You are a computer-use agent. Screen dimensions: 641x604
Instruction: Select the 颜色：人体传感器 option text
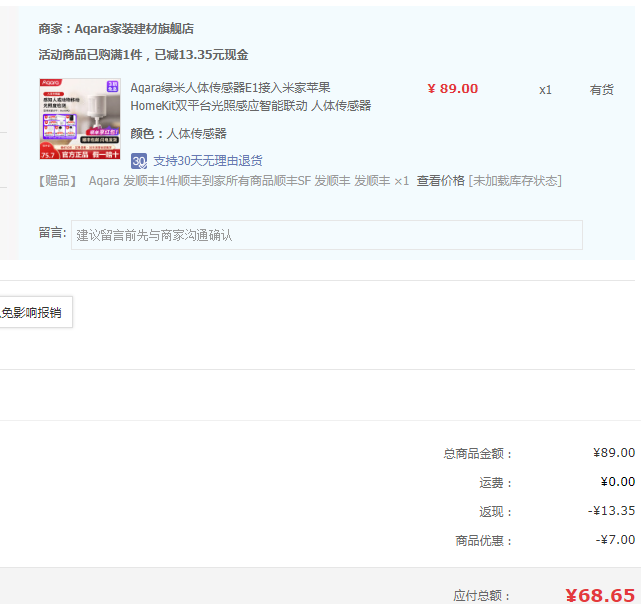pyautogui.click(x=178, y=134)
